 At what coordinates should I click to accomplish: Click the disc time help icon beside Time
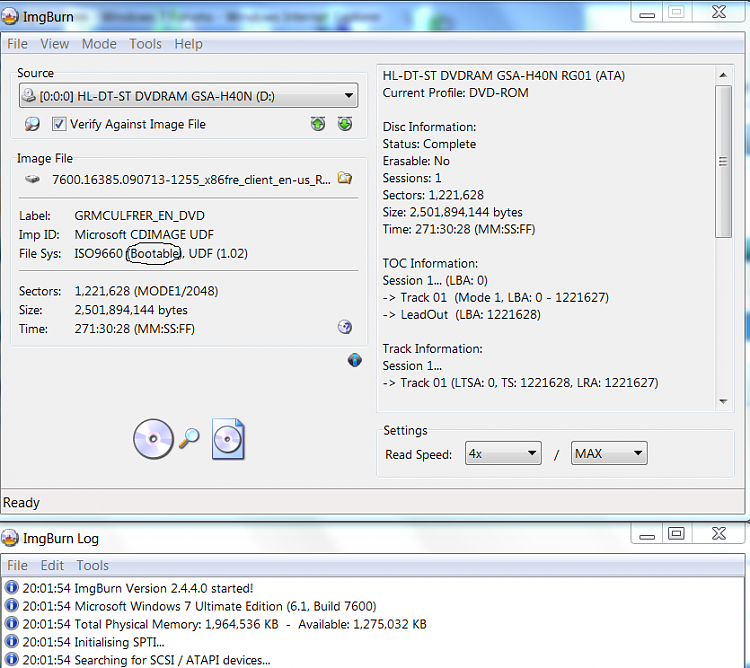[345, 327]
